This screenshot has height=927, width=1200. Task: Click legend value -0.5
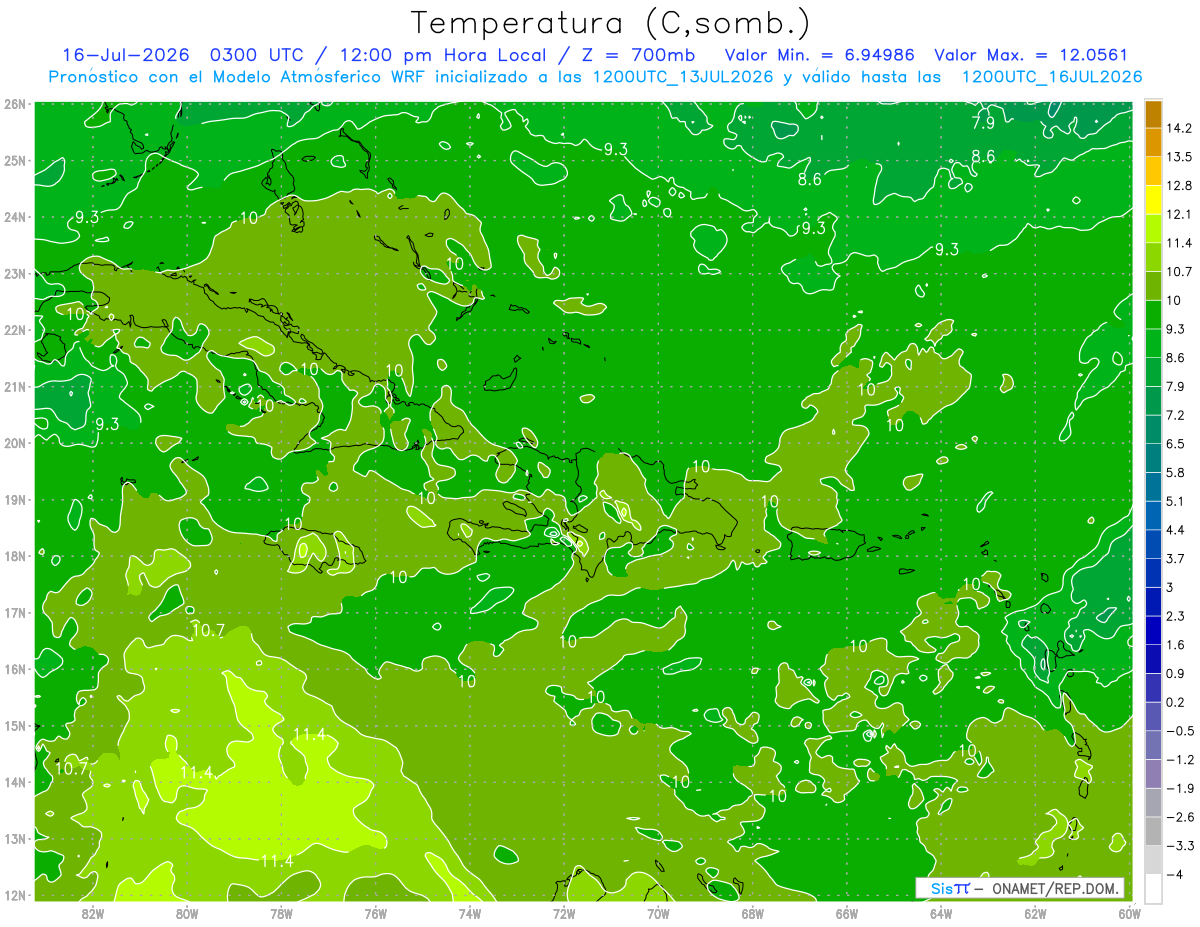(x=1180, y=731)
